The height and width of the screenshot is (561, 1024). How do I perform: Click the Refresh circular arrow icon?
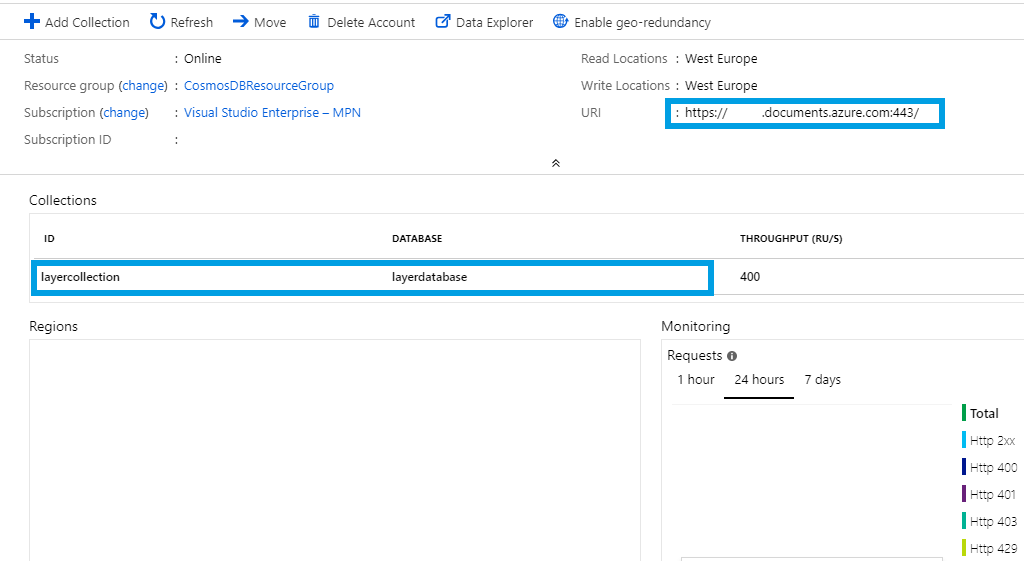pos(157,22)
